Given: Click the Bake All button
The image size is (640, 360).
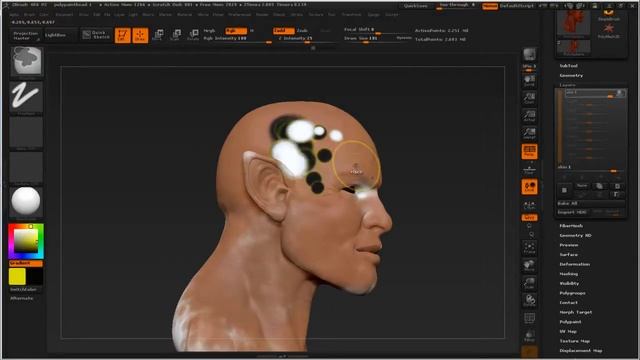Looking at the screenshot, I should pyautogui.click(x=591, y=203).
